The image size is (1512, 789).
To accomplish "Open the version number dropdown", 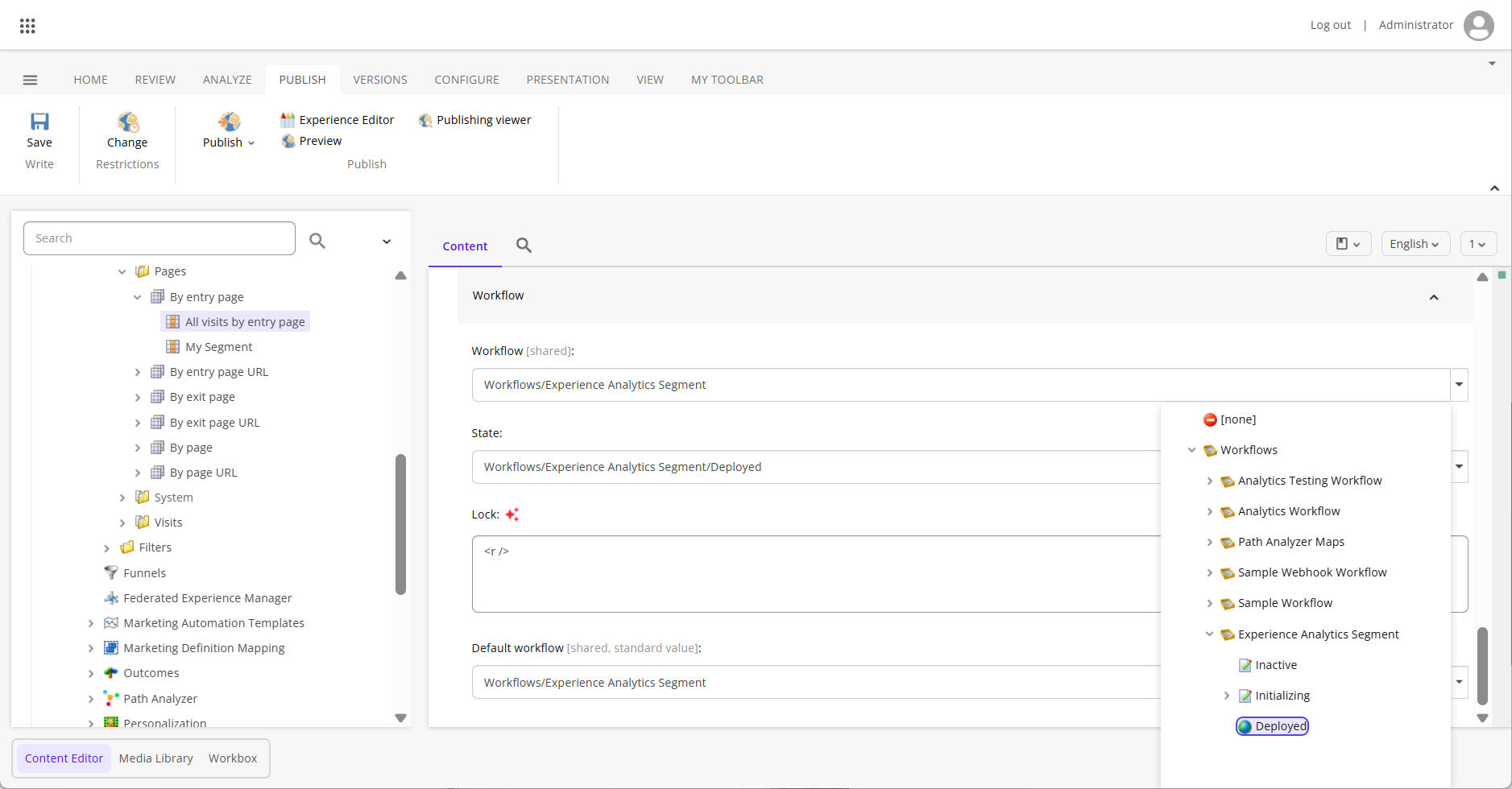I will [1478, 244].
